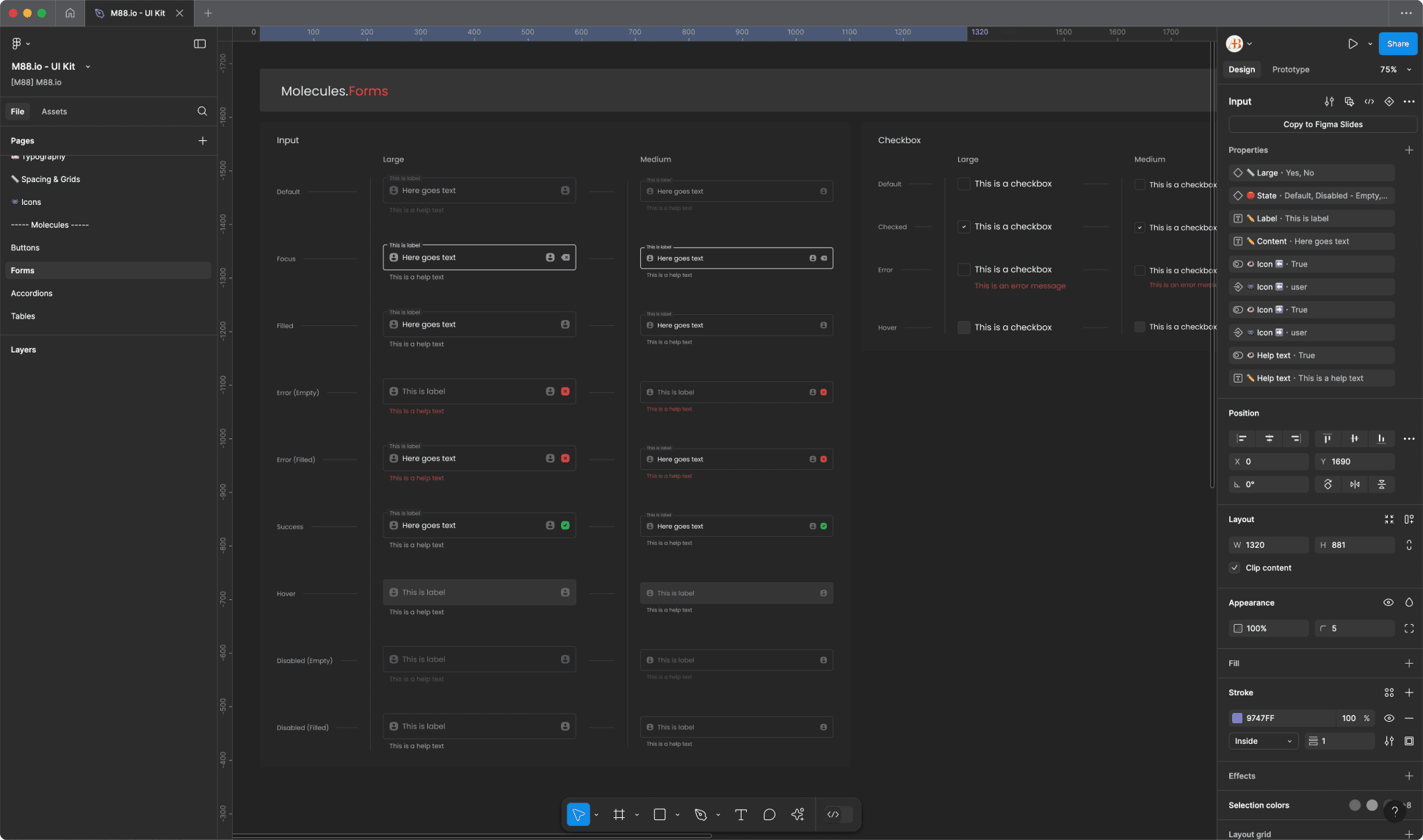The image size is (1423, 840).
Task: Hide the stroke using its eye toggle
Action: [x=1389, y=718]
